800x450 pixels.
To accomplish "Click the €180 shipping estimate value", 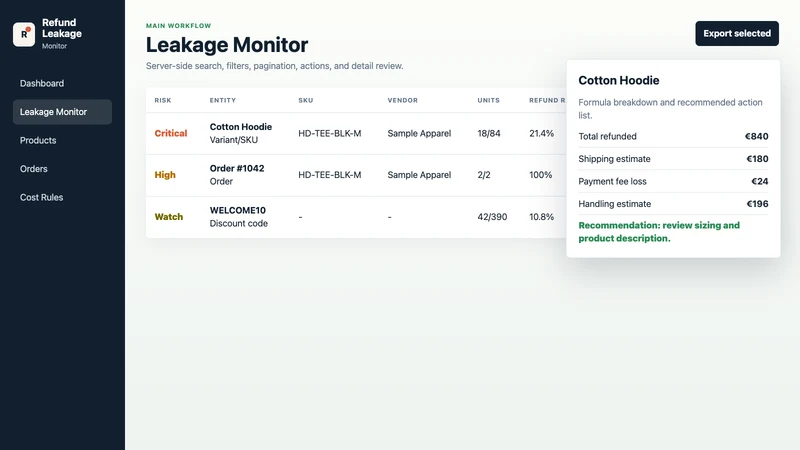I will [757, 159].
